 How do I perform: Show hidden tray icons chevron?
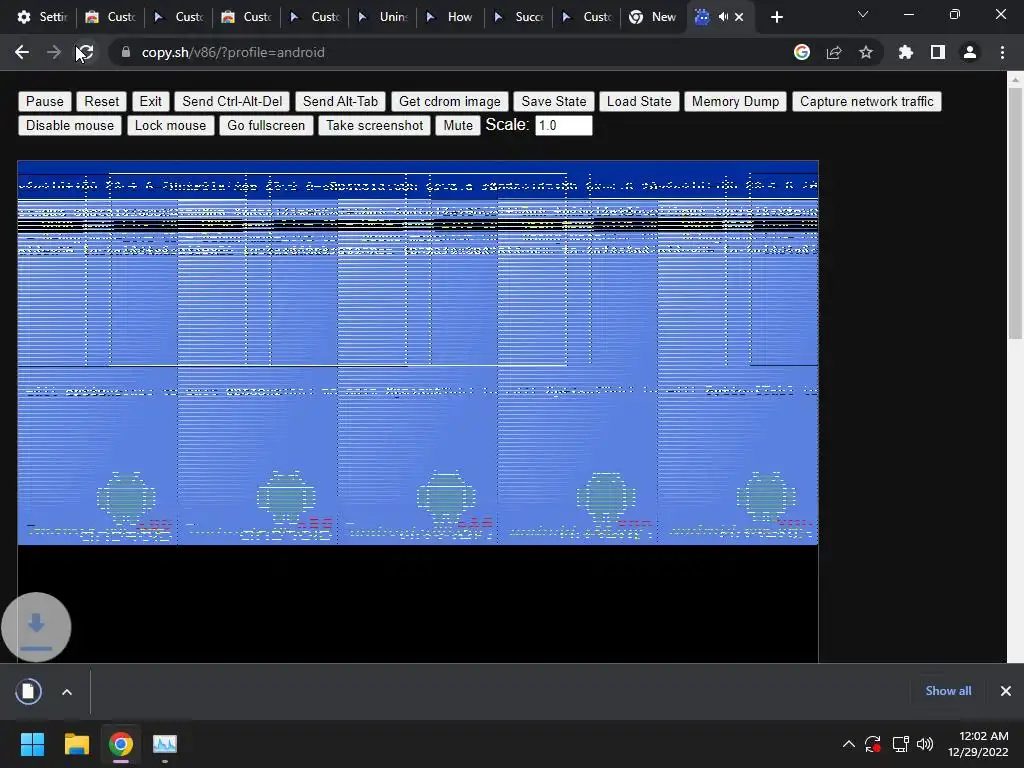[x=848, y=744]
